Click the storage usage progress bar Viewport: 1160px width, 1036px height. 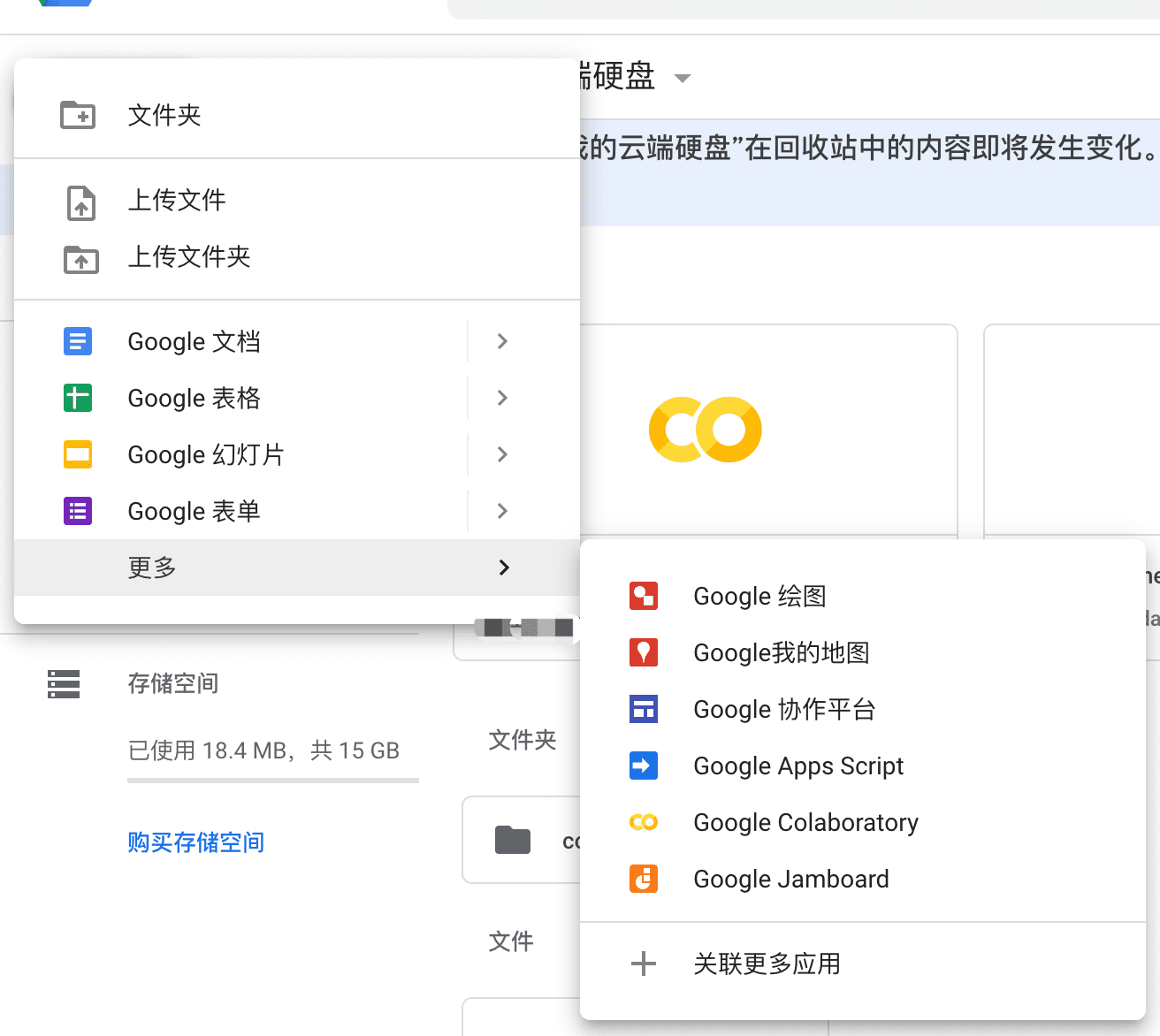pyautogui.click(x=273, y=781)
